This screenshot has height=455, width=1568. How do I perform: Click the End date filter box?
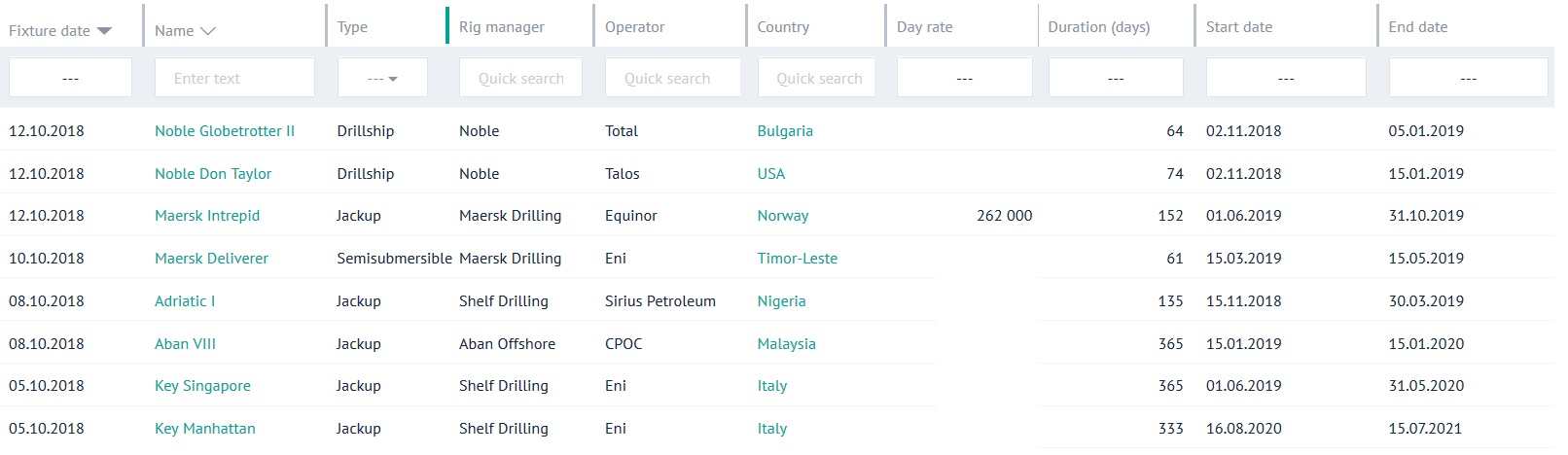coord(1468,78)
